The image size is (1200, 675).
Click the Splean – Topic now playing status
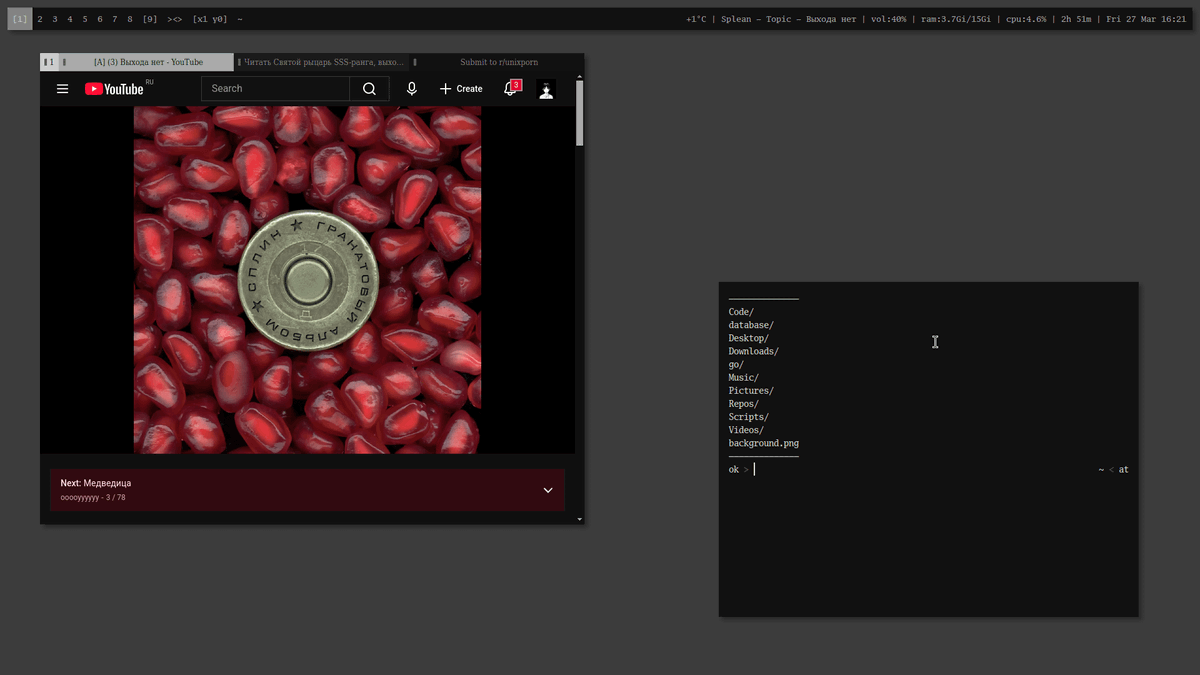[x=788, y=19]
